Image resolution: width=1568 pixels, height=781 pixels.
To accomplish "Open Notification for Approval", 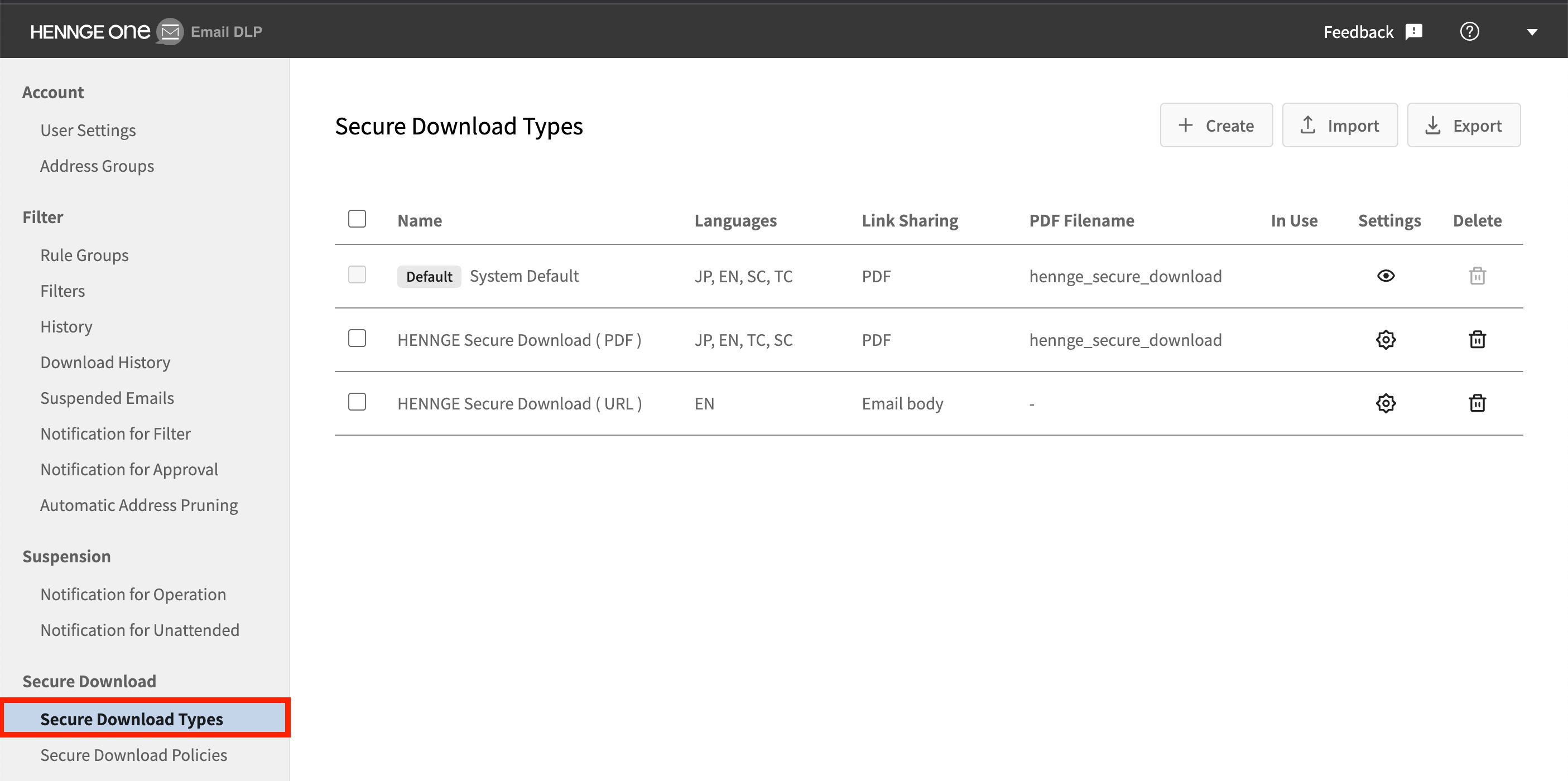I will pos(129,469).
